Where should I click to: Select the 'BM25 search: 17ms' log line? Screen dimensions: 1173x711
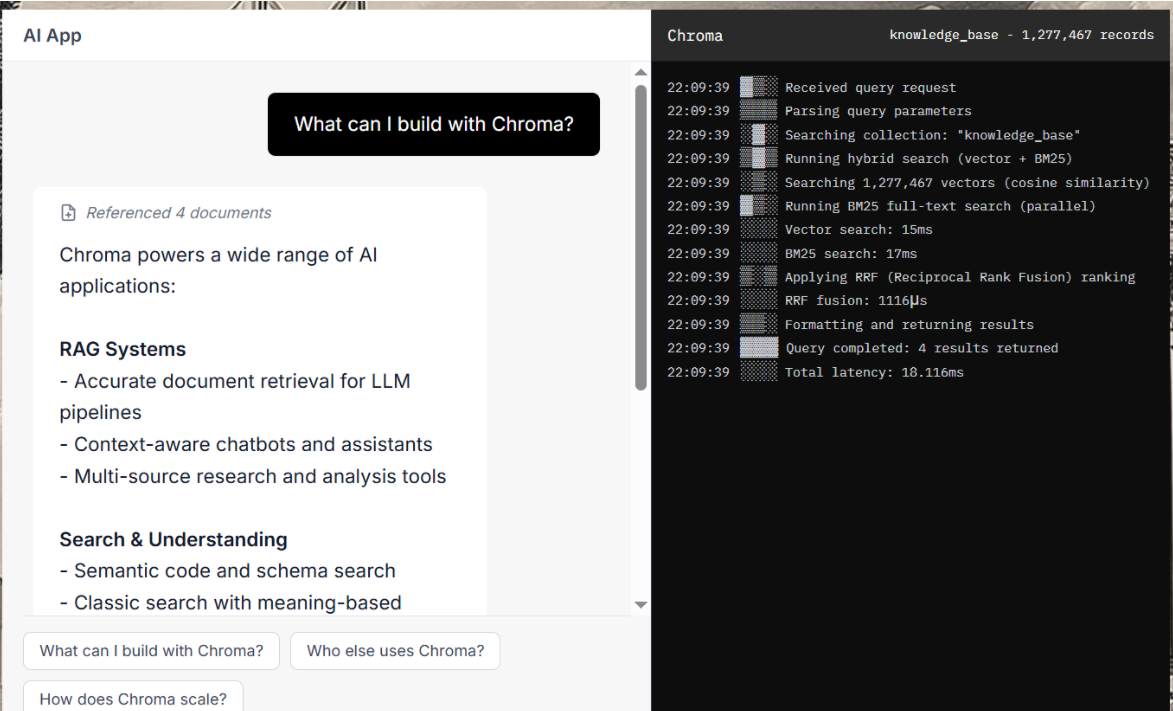[851, 254]
